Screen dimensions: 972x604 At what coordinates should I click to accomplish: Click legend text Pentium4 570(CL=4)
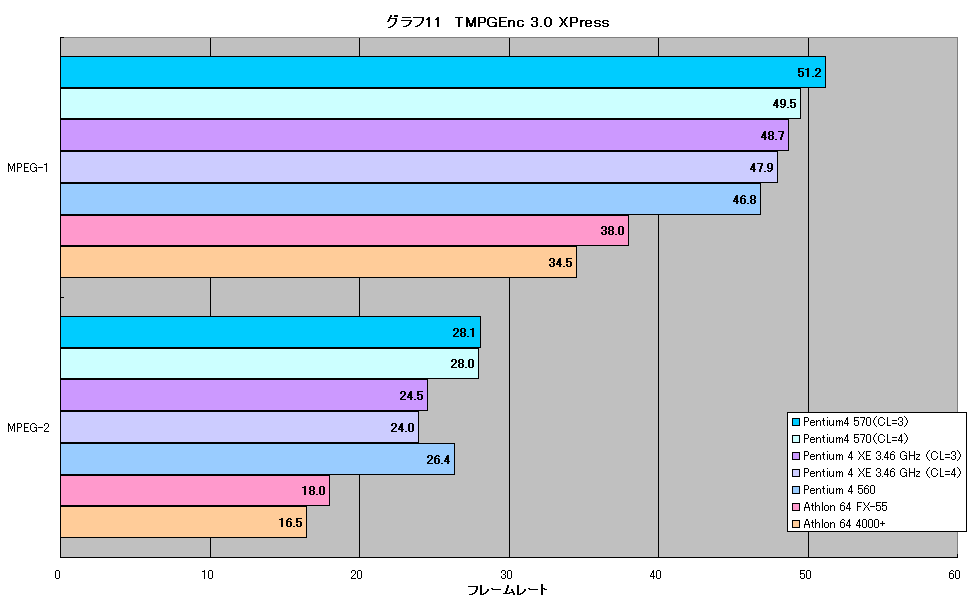point(855,439)
